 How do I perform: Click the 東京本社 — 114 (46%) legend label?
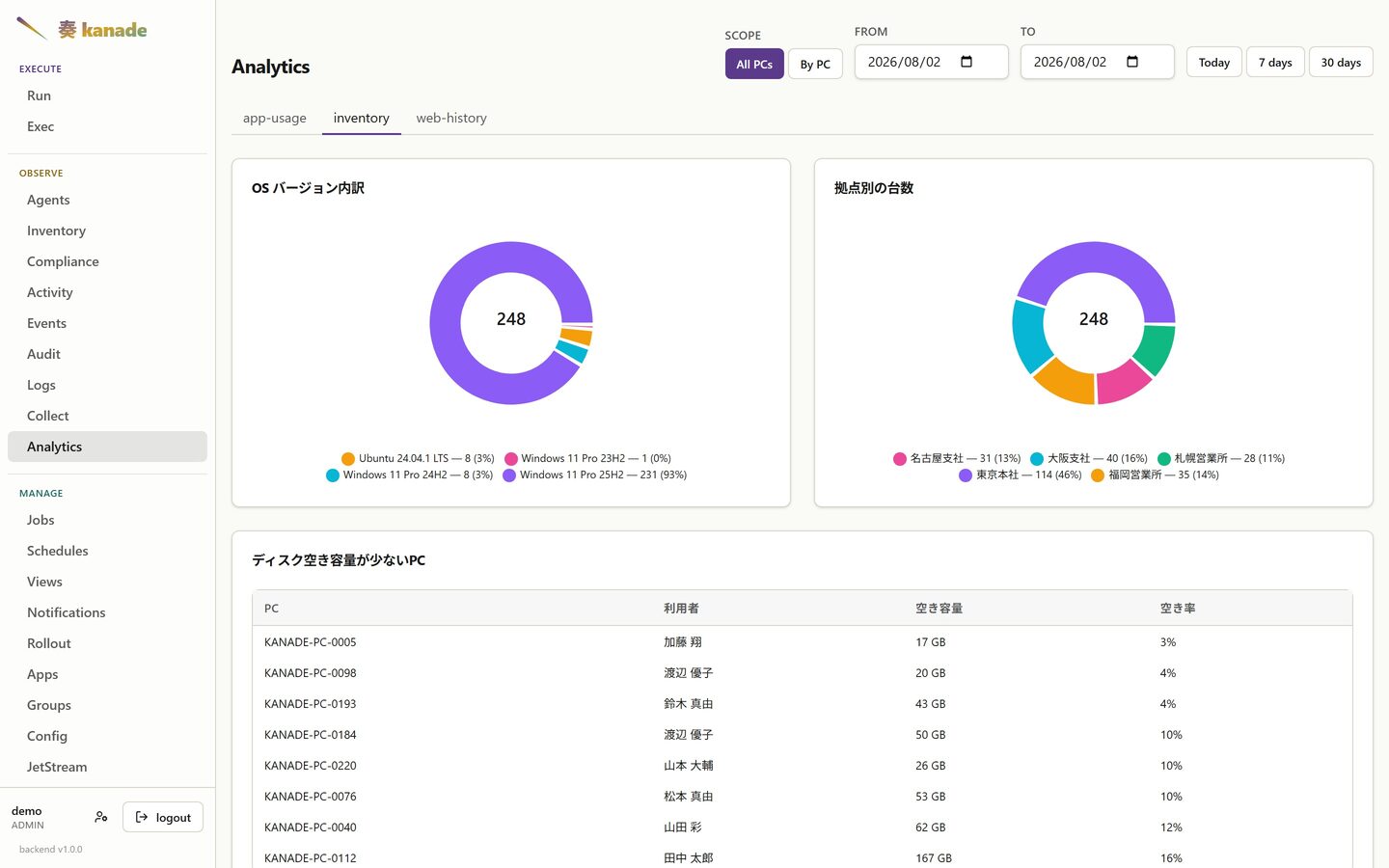pyautogui.click(x=1028, y=475)
